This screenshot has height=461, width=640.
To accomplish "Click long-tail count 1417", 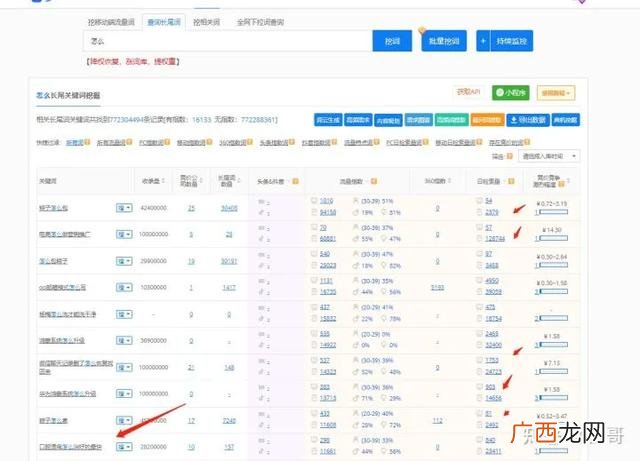I will coord(229,287).
